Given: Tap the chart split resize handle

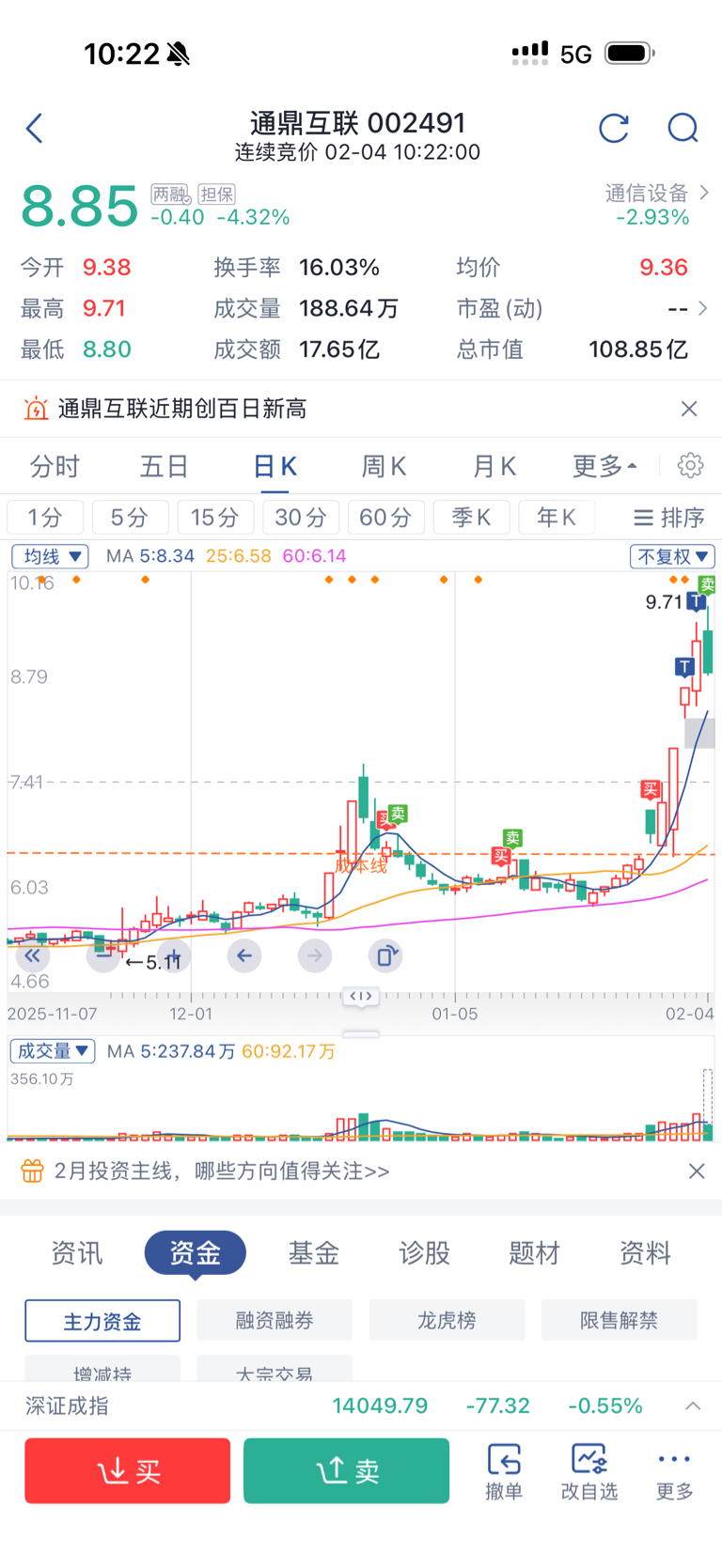Looking at the screenshot, I should click(361, 996).
